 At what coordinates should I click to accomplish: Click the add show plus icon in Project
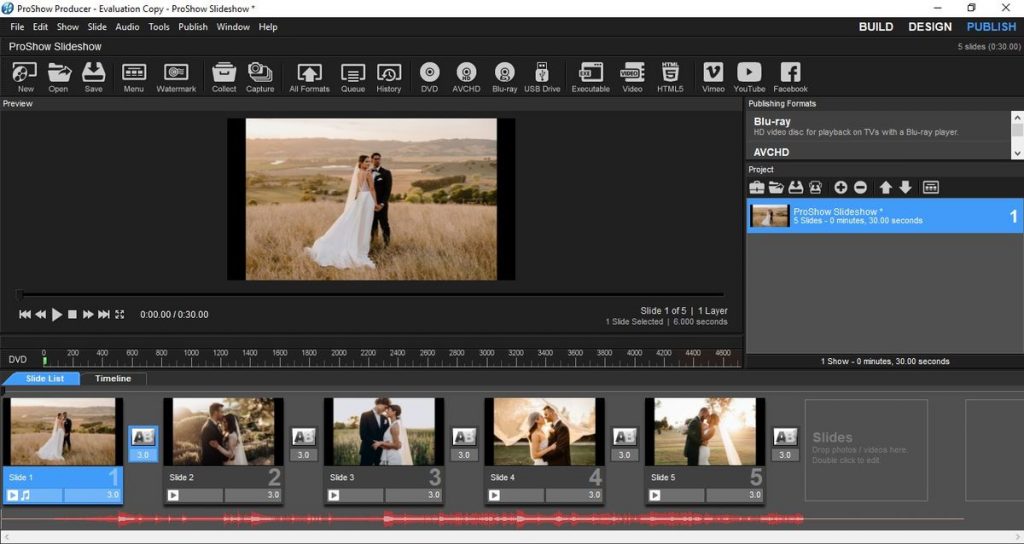pos(840,187)
